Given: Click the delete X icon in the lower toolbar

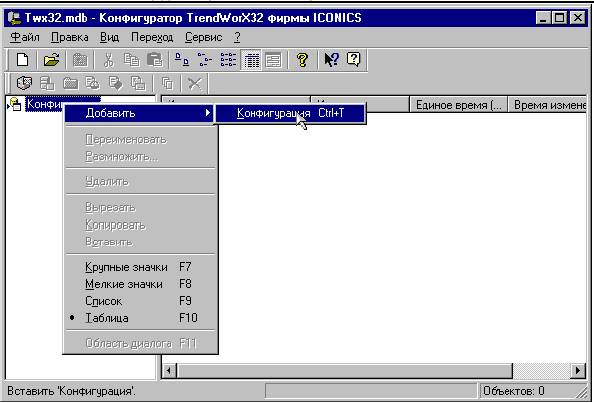Looking at the screenshot, I should 195,83.
